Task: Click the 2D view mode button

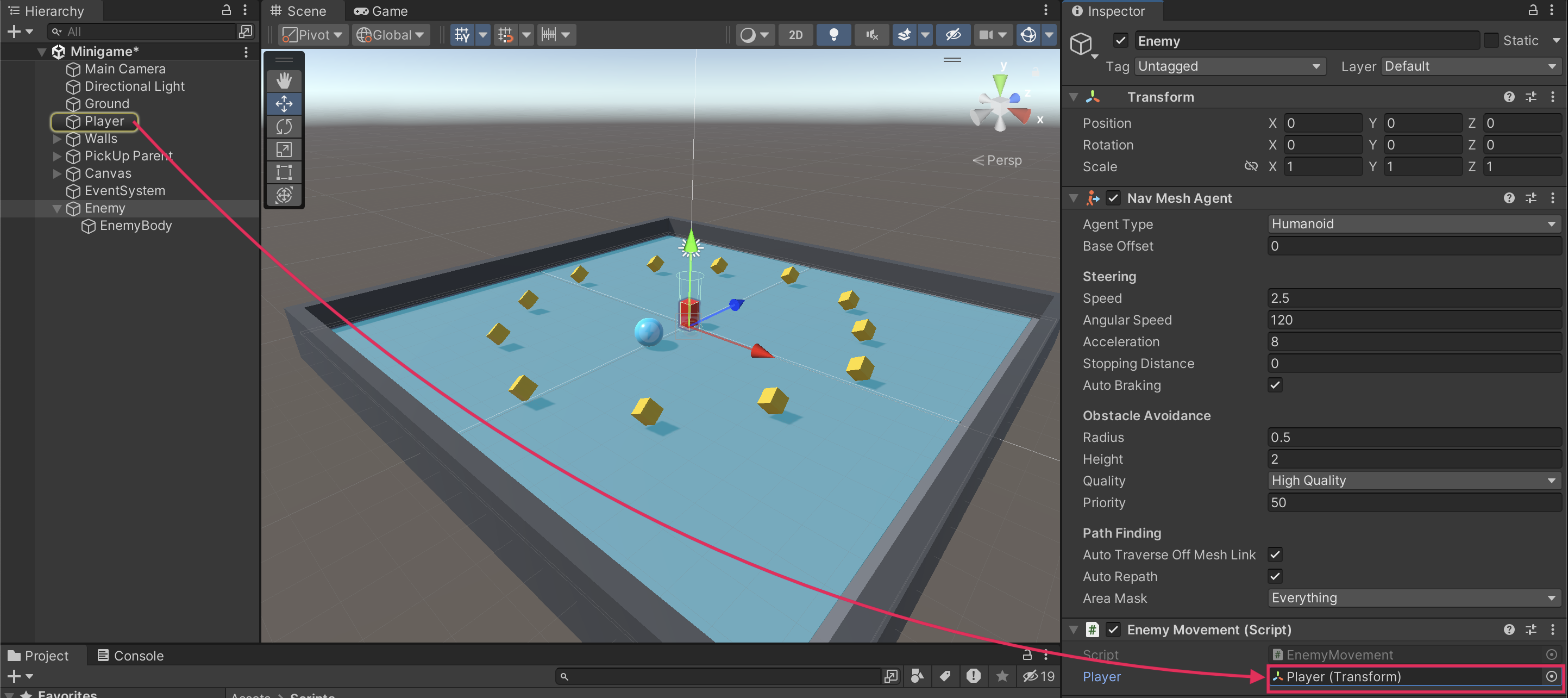Action: (795, 35)
